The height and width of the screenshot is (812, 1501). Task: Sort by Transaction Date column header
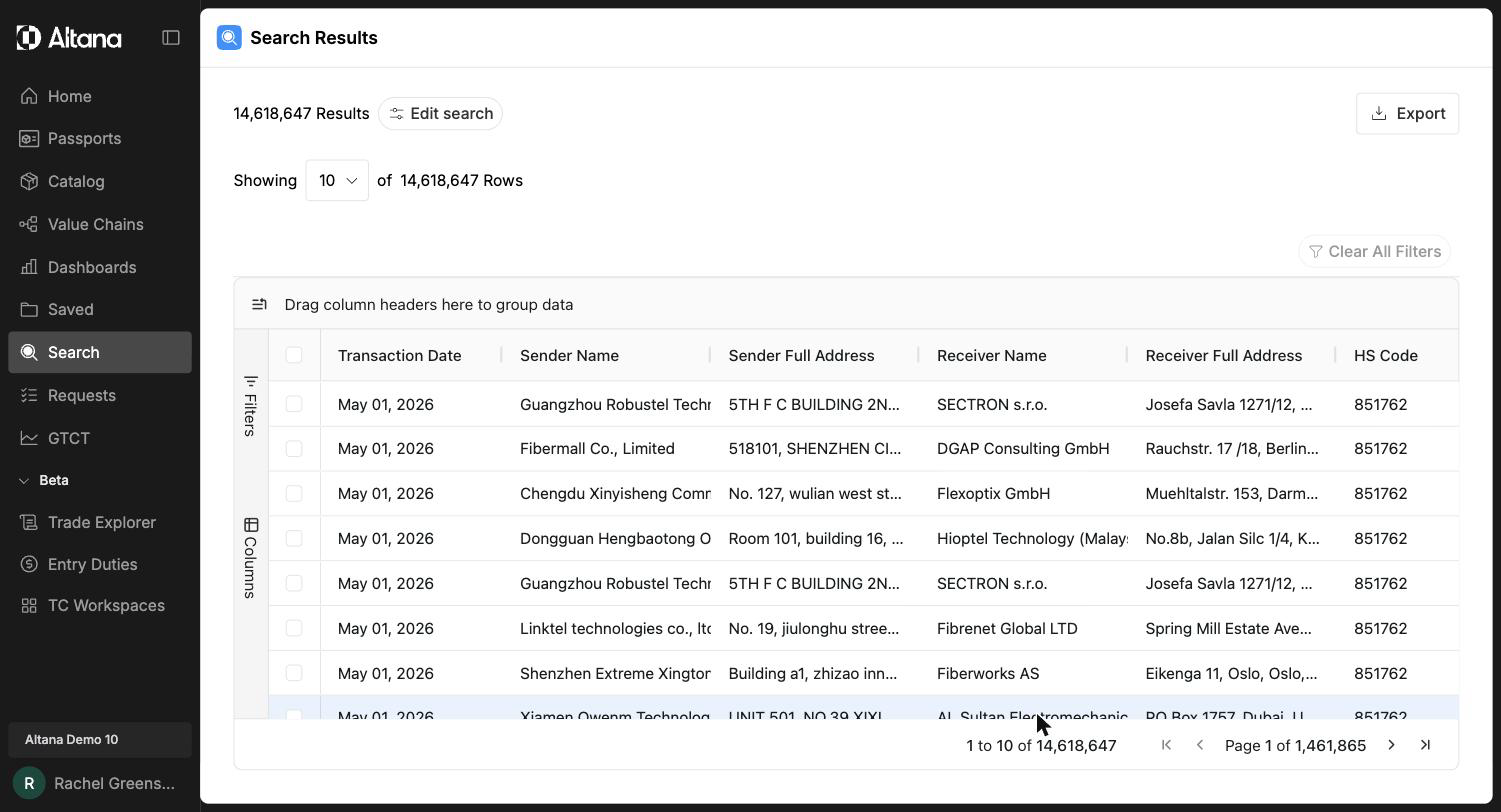coord(400,356)
